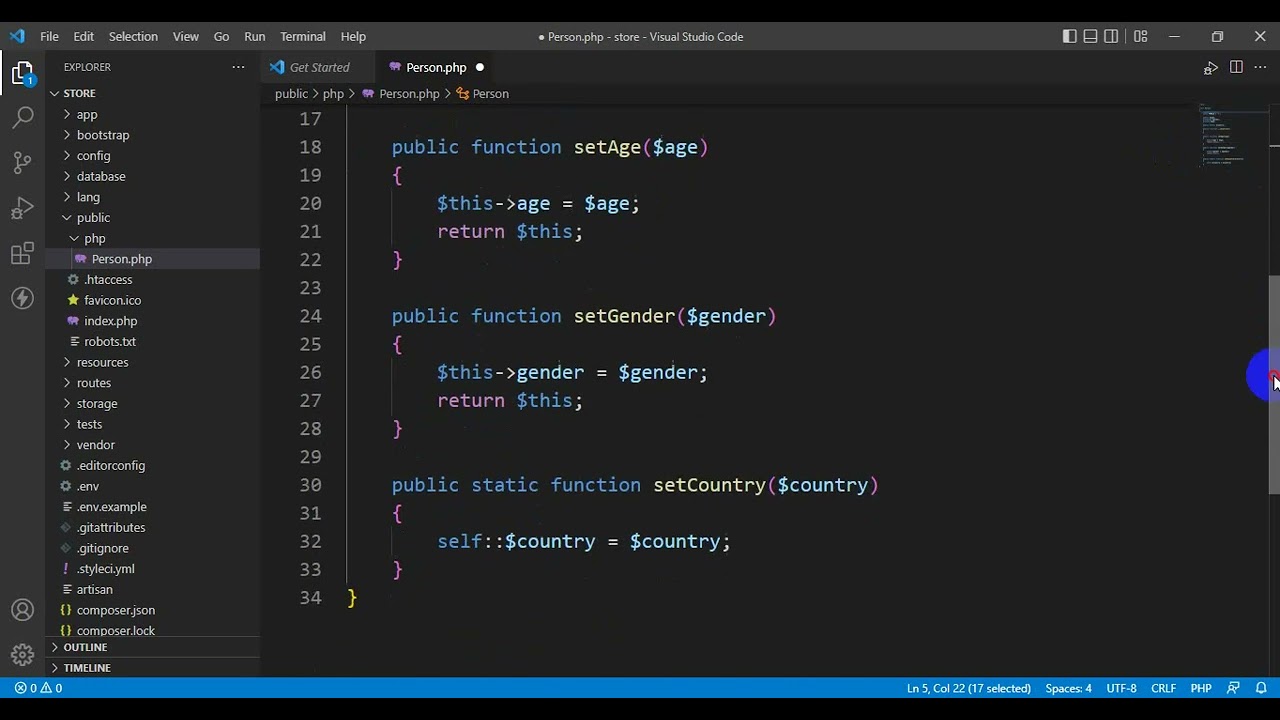Open the Help menu
The image size is (1280, 720).
(353, 36)
